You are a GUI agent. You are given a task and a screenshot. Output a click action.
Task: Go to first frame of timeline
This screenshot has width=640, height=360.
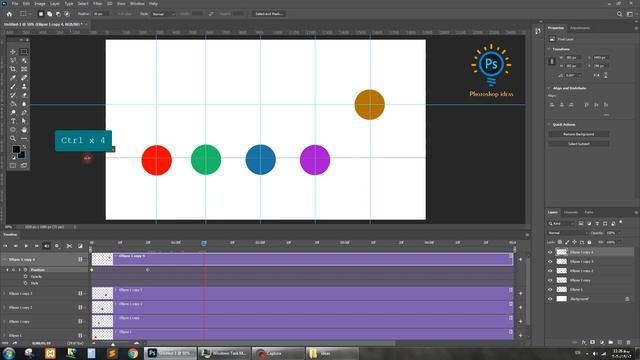pos(5,246)
